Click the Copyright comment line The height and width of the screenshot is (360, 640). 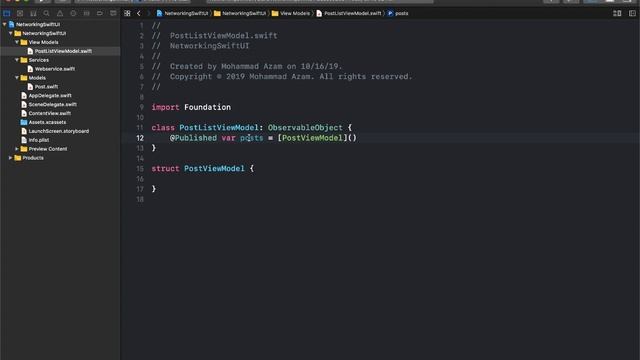[x=282, y=77]
